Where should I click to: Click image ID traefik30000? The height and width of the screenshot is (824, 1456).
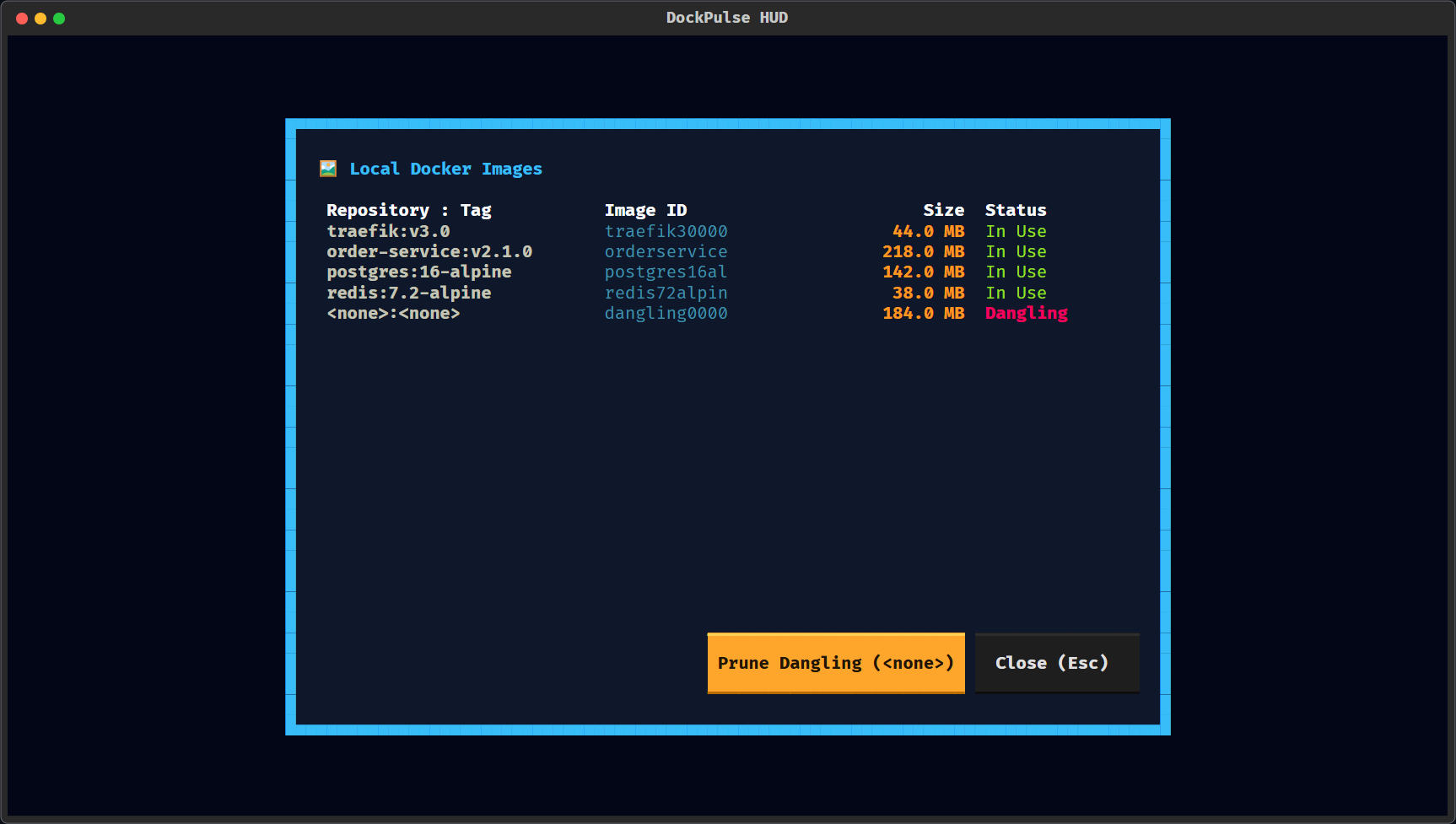tap(666, 231)
